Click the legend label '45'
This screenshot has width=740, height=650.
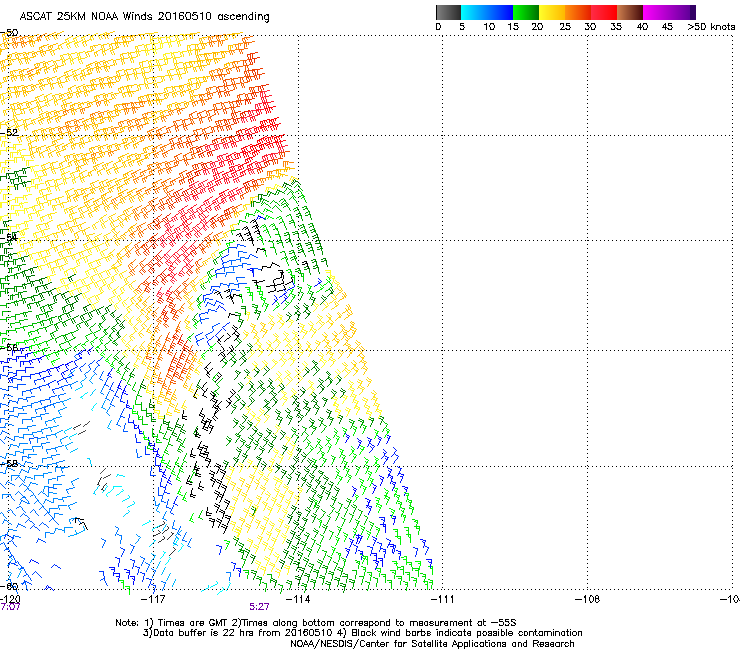point(667,27)
